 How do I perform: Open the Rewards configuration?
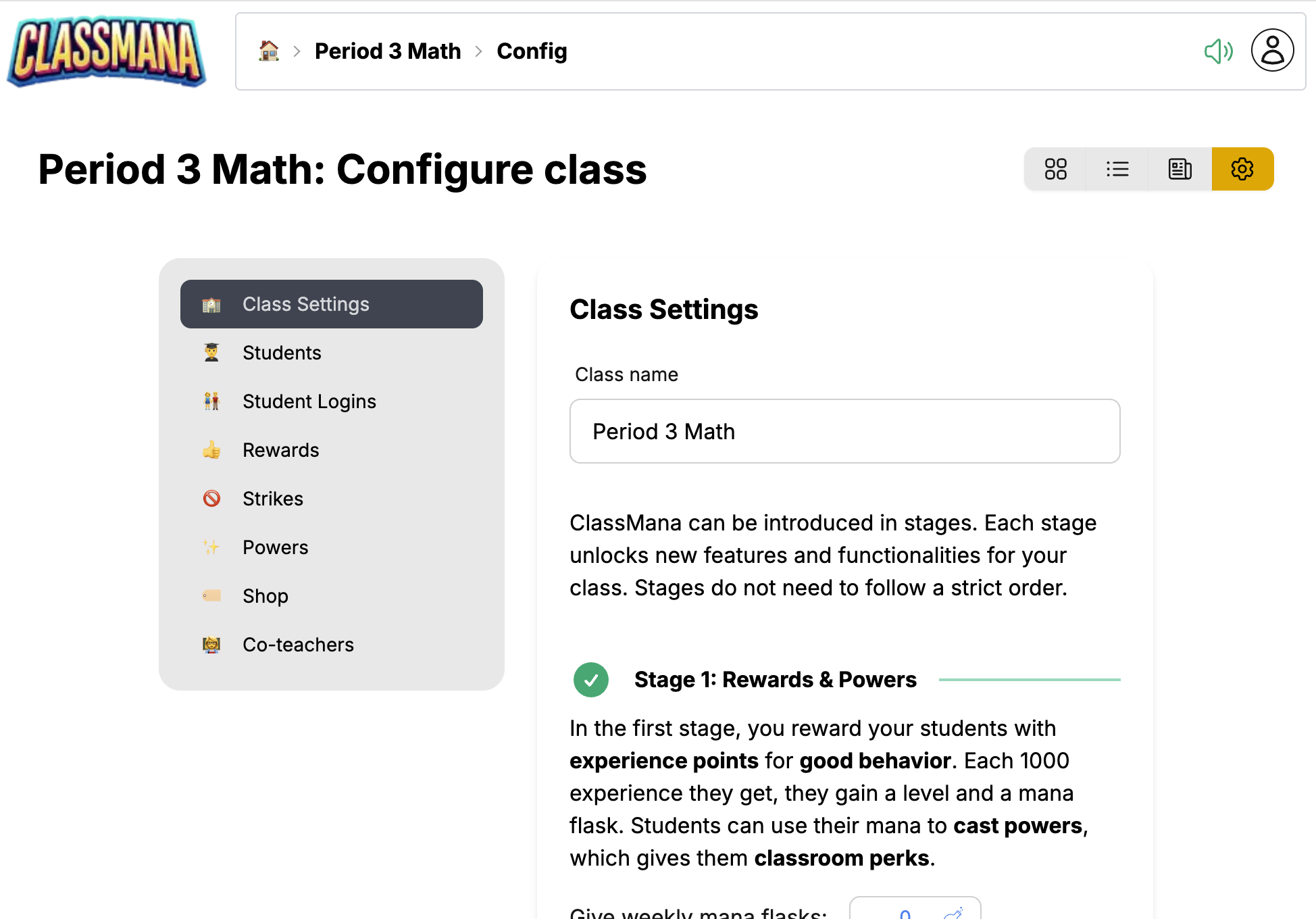280,450
